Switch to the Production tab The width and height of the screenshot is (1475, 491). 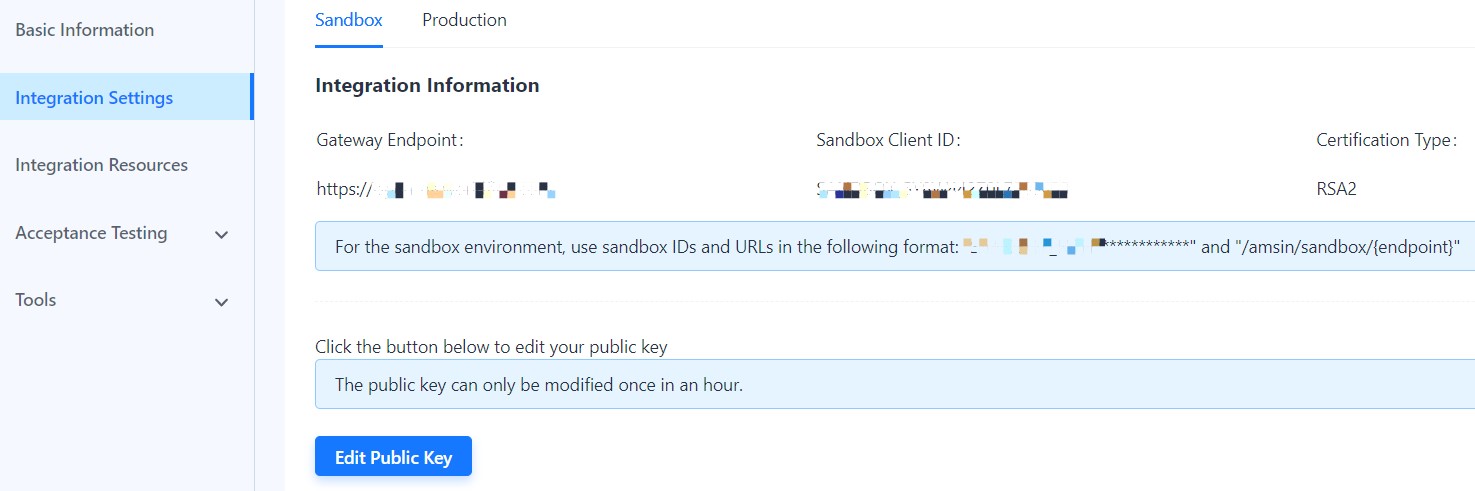(464, 20)
